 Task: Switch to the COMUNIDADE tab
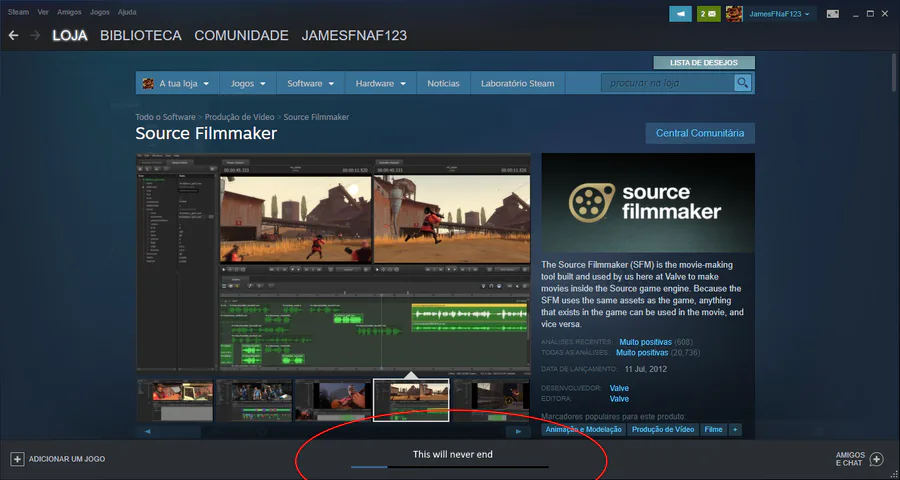[241, 36]
